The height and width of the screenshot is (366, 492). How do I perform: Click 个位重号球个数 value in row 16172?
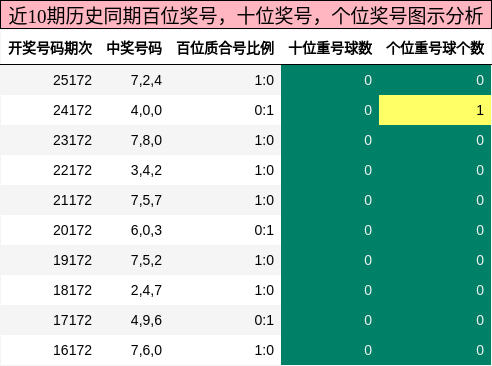point(480,350)
